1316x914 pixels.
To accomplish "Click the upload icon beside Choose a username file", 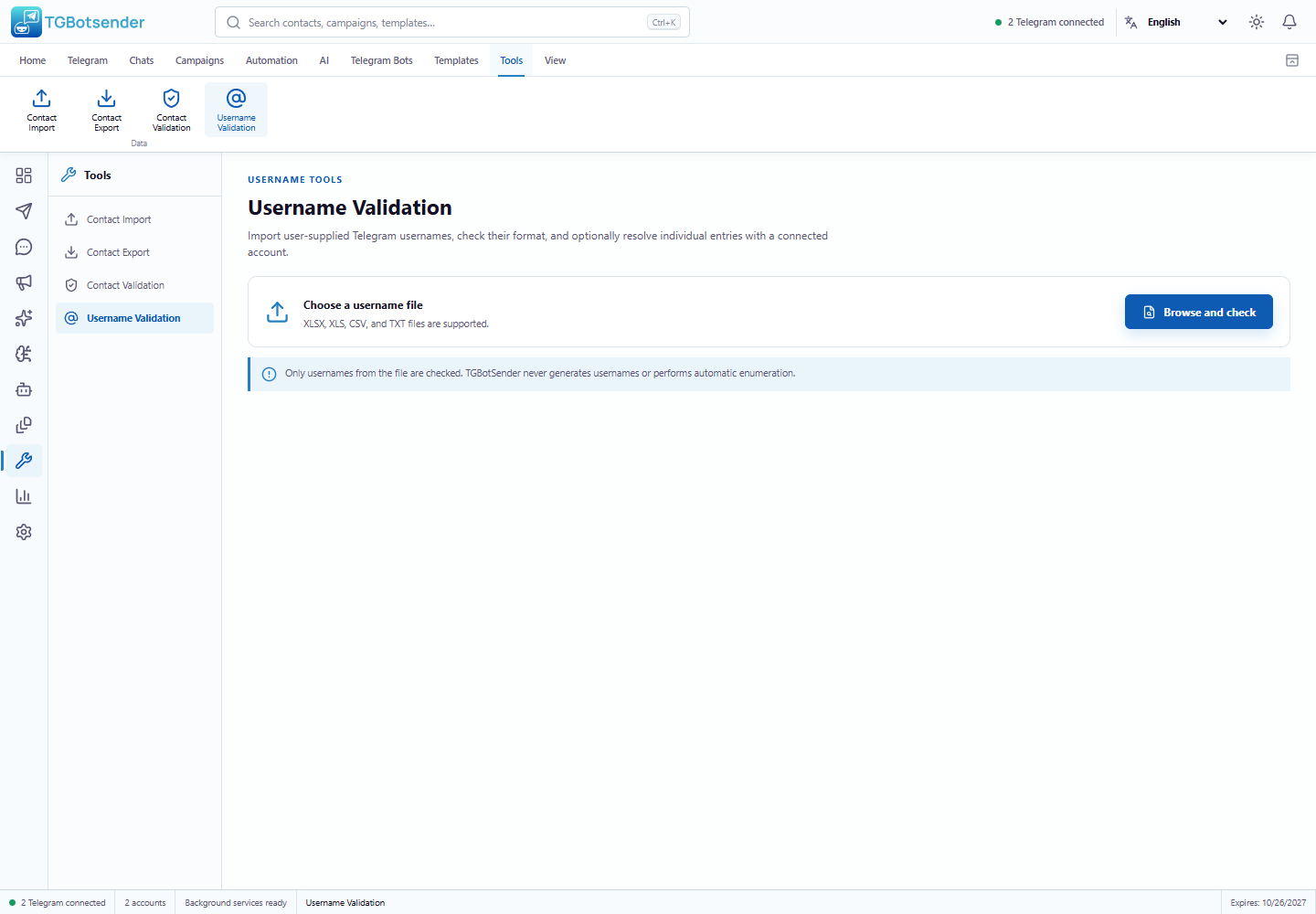I will pos(277,312).
